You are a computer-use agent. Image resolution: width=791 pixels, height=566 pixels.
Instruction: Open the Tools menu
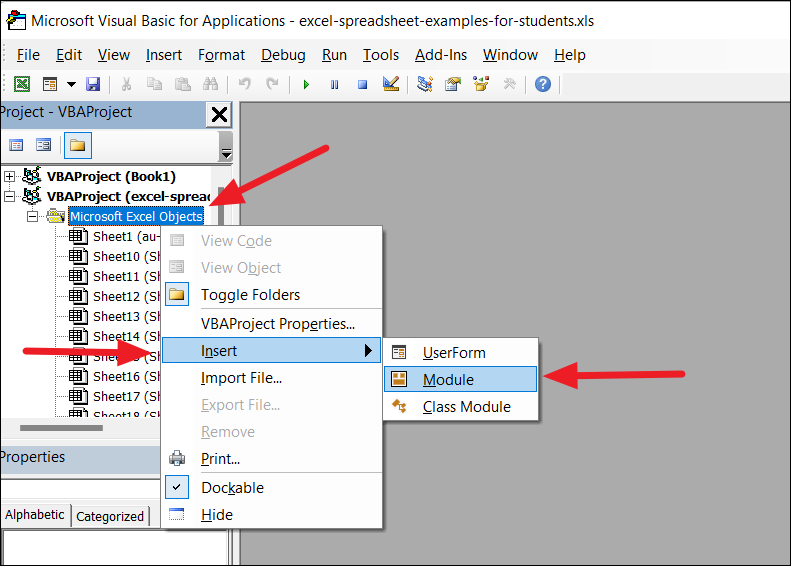pos(381,54)
